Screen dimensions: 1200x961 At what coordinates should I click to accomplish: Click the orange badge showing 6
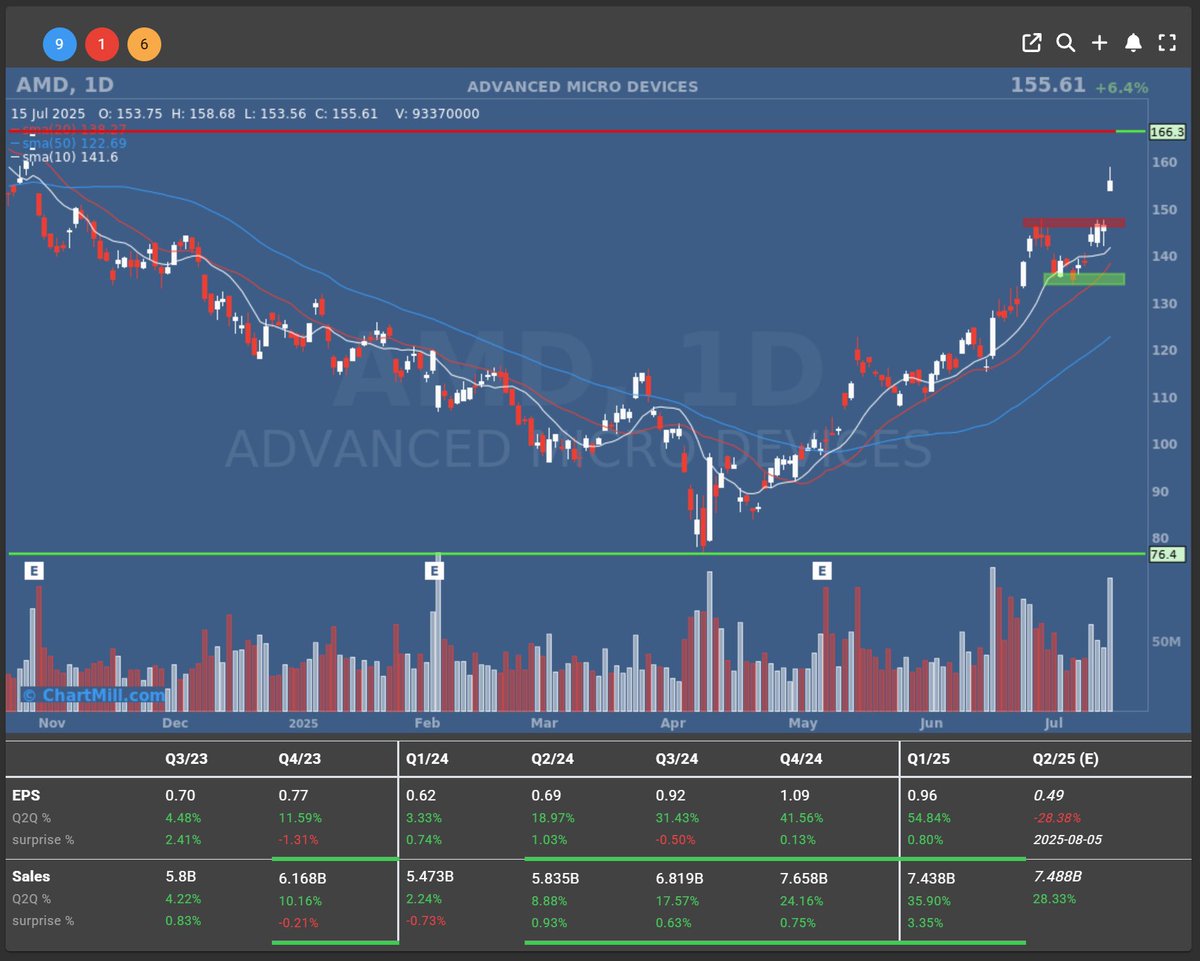pos(144,44)
